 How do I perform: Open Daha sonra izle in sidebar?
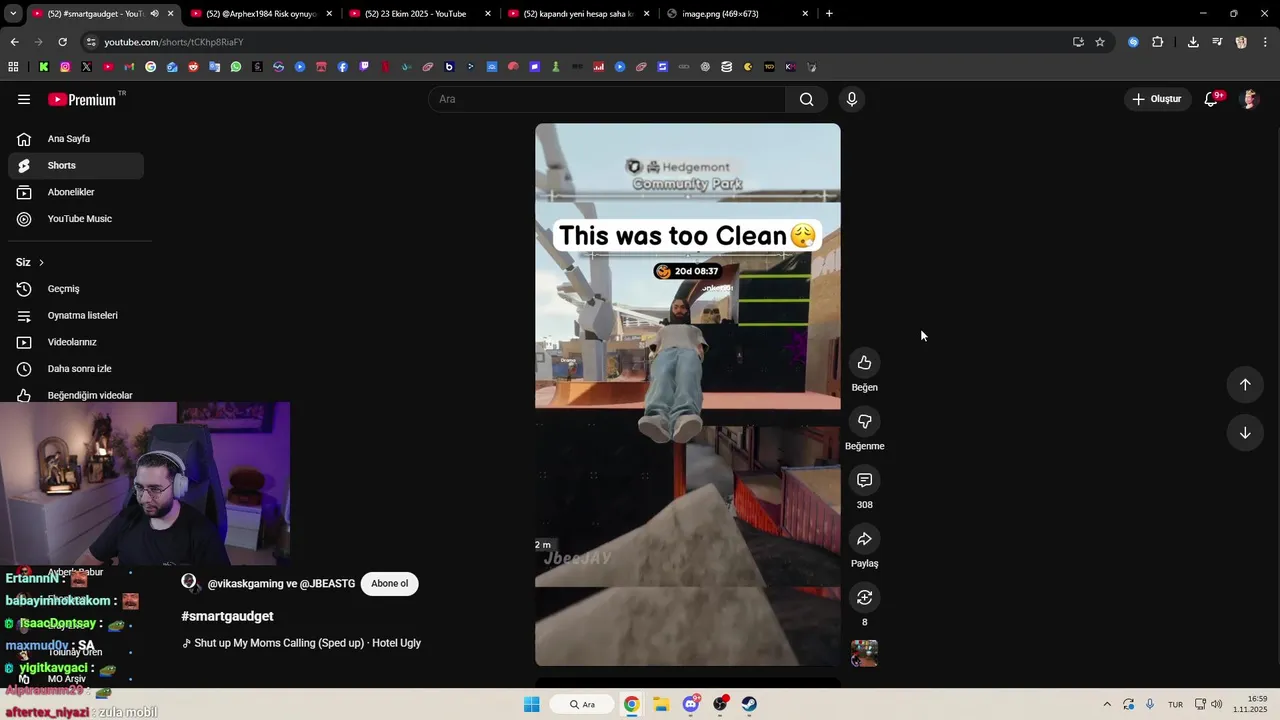[x=76, y=369]
